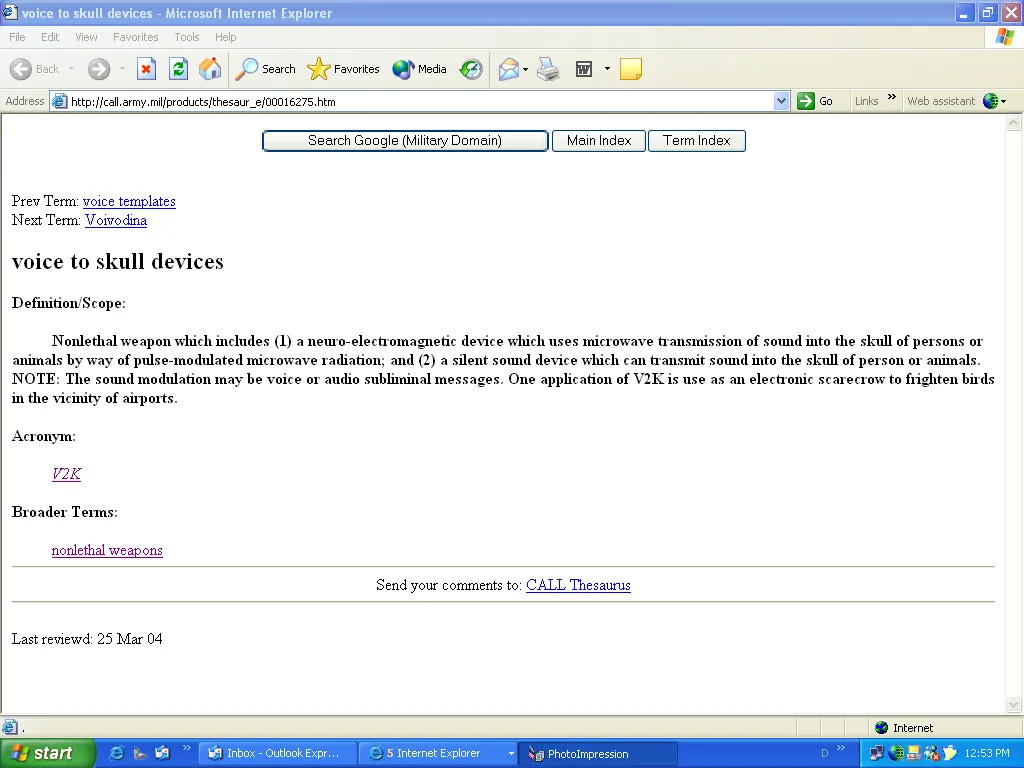Go to the Home page icon
The height and width of the screenshot is (768, 1024).
point(210,69)
